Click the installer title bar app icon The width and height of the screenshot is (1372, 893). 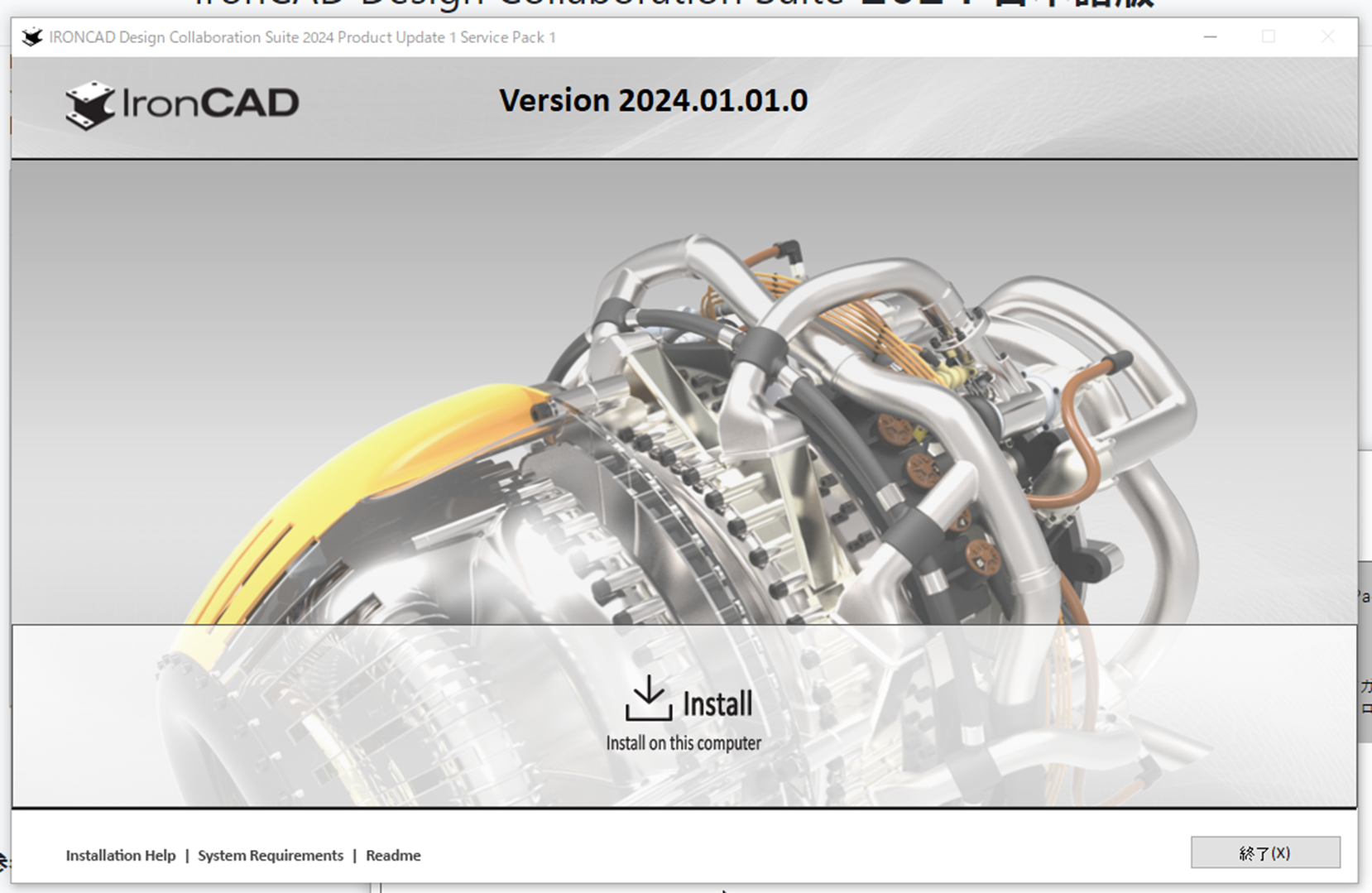32,37
